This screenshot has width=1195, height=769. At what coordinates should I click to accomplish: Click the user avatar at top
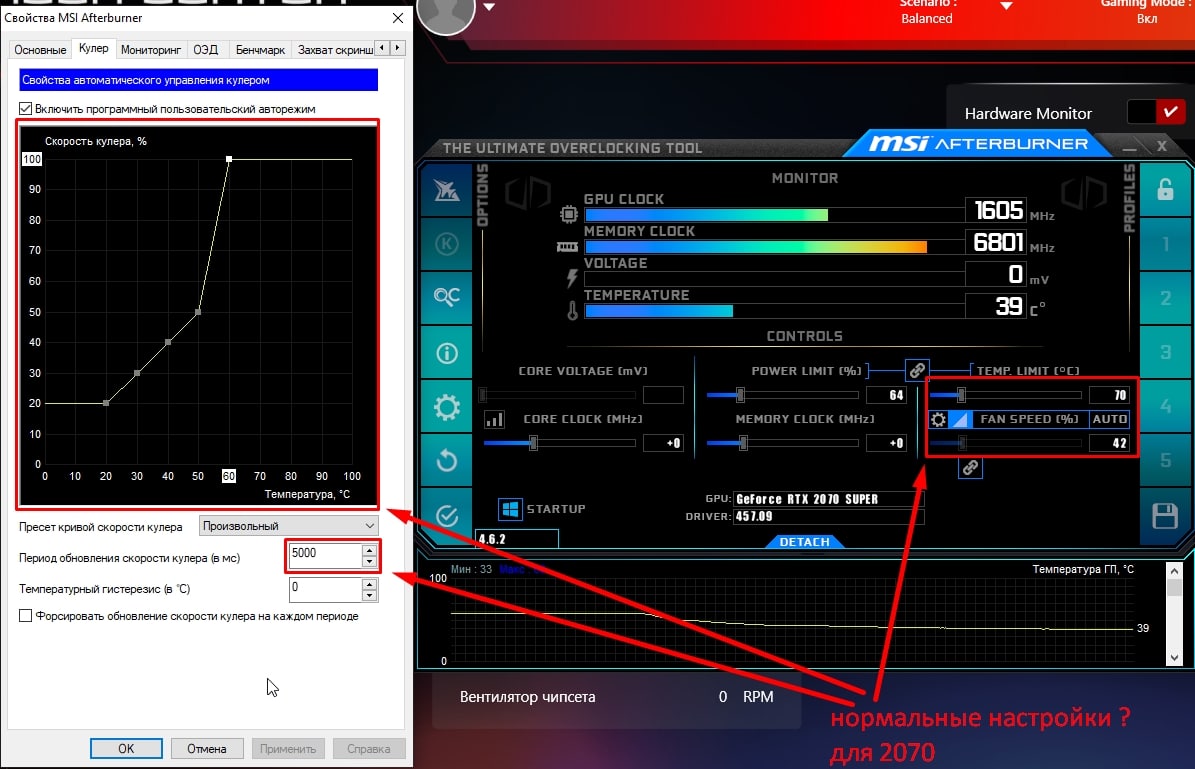[447, 13]
